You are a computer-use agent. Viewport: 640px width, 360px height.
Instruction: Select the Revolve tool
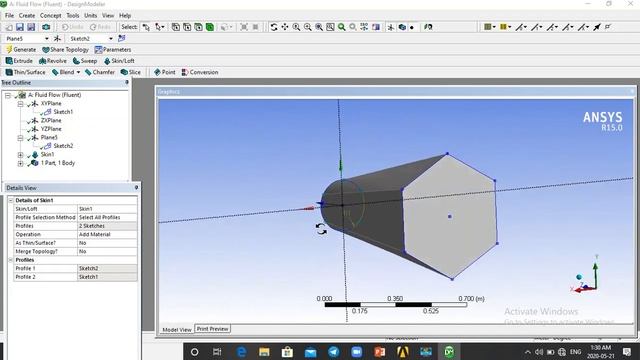(53, 61)
